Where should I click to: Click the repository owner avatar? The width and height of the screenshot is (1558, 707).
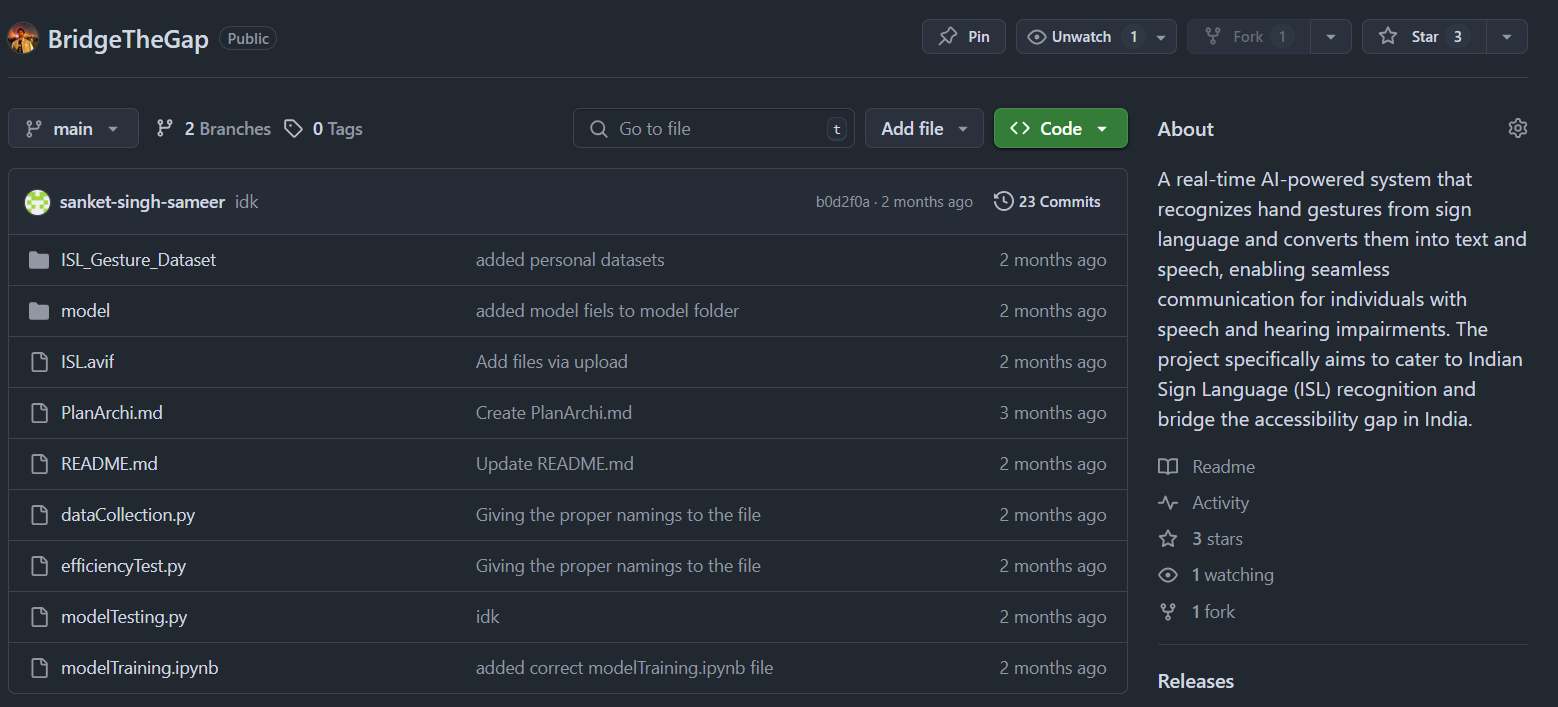pyautogui.click(x=23, y=38)
